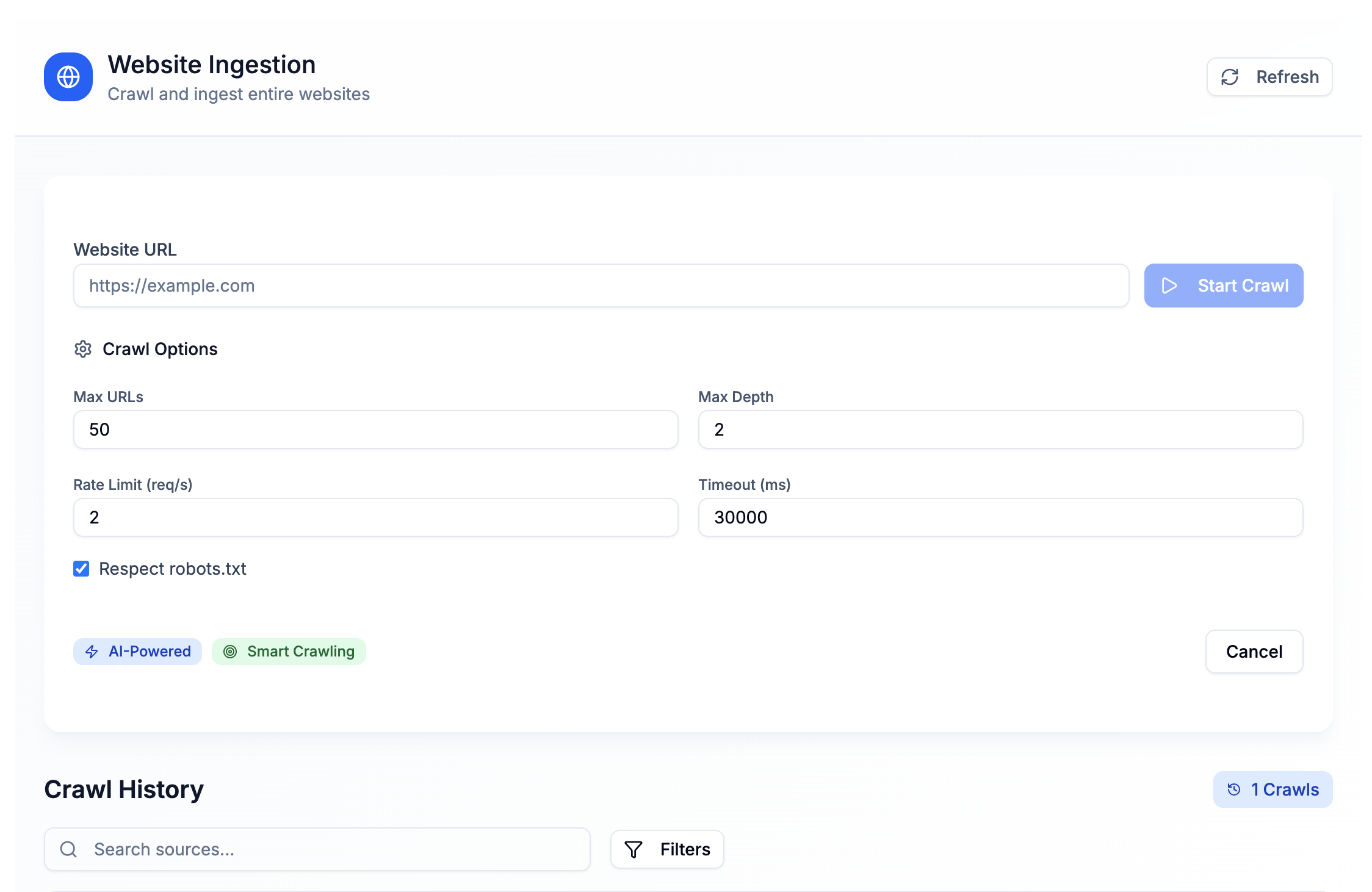This screenshot has width=1372, height=892.
Task: Click inside the Website URL field
Action: pyautogui.click(x=601, y=286)
